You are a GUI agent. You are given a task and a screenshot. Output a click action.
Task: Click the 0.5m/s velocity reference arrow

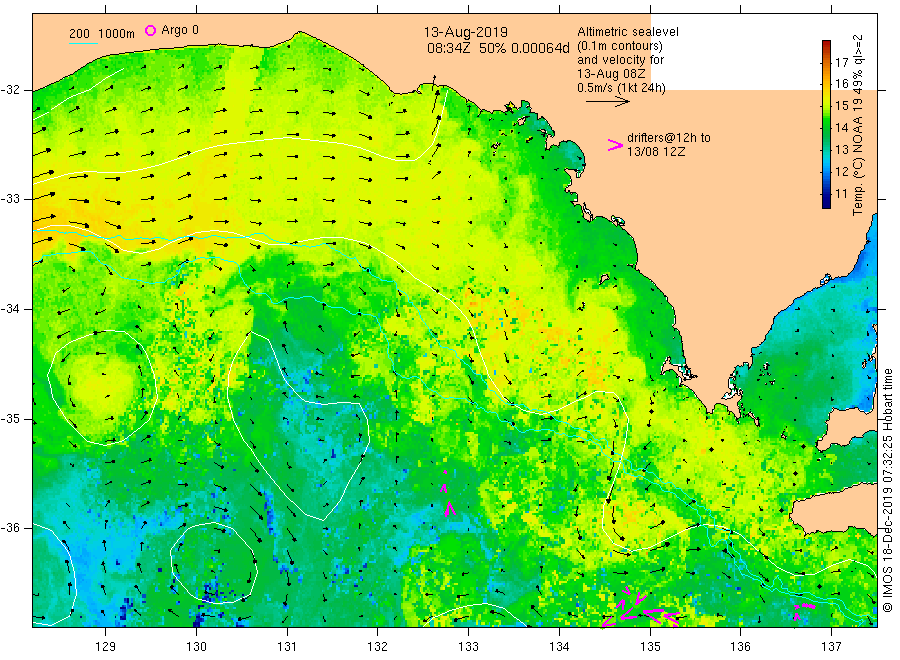(x=608, y=102)
